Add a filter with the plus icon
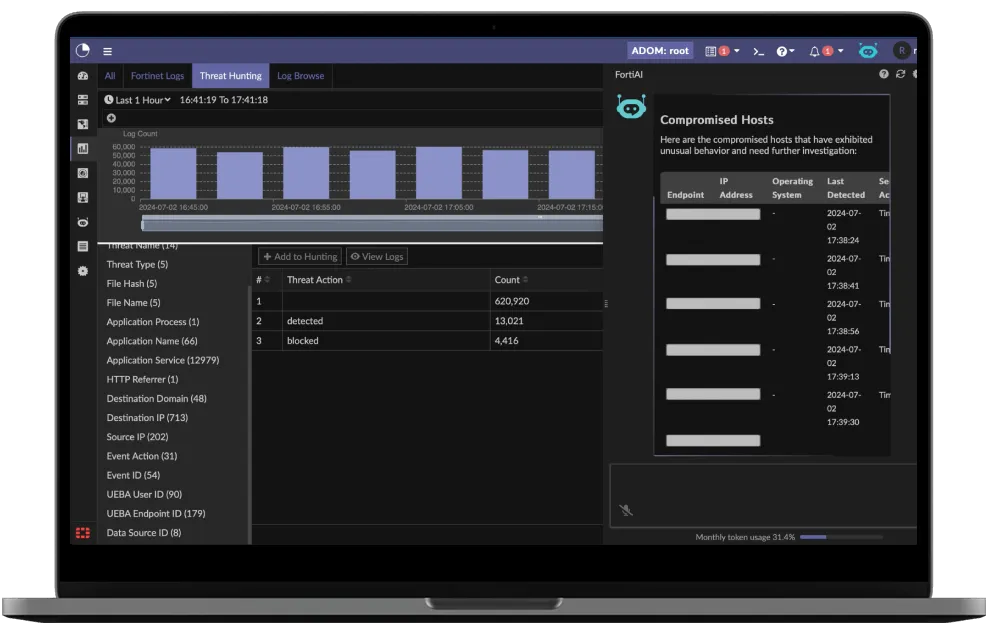This screenshot has width=986, height=637. coord(111,118)
